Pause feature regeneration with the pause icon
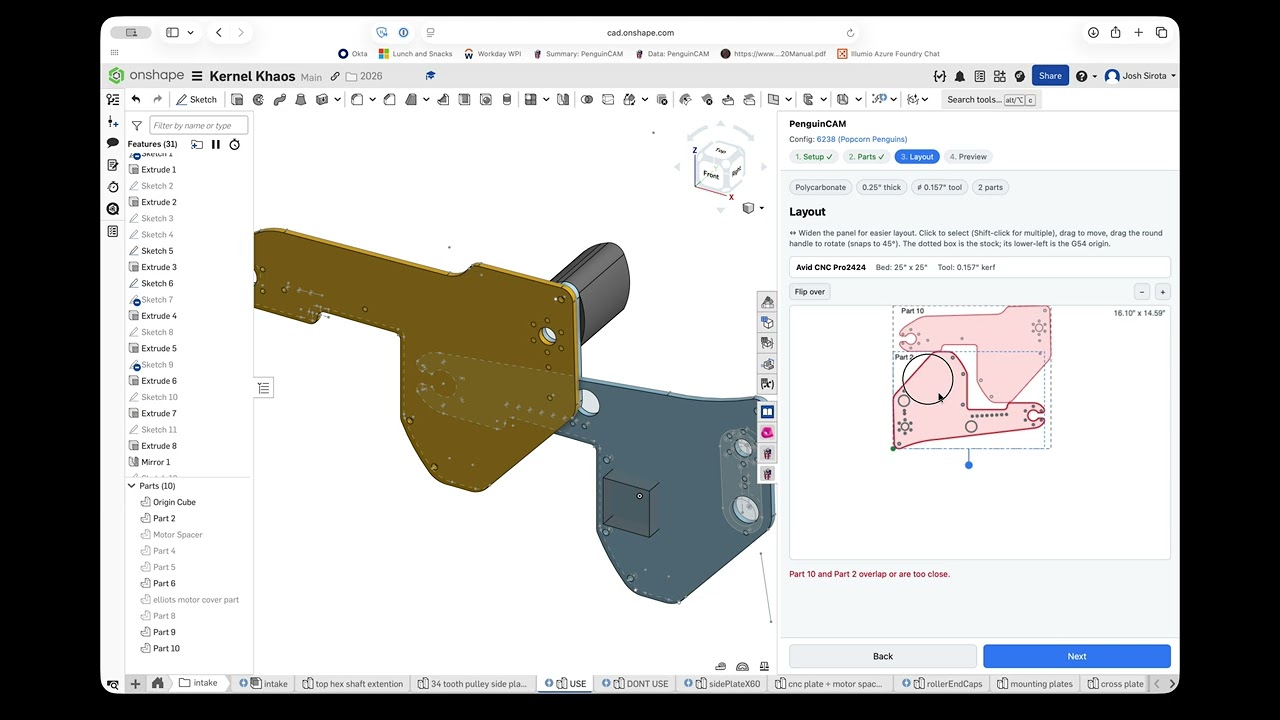This screenshot has height=720, width=1280. (215, 144)
